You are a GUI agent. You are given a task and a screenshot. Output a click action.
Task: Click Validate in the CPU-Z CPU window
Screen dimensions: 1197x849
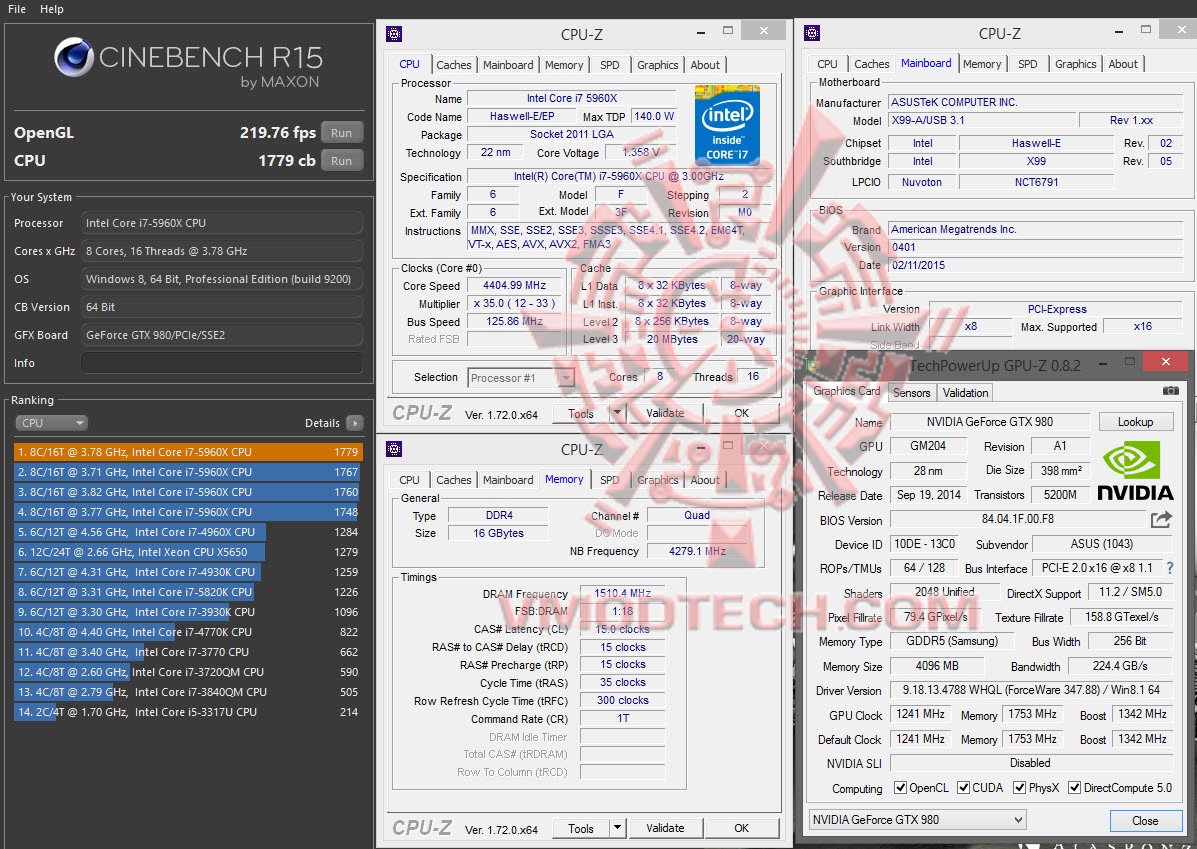(665, 413)
